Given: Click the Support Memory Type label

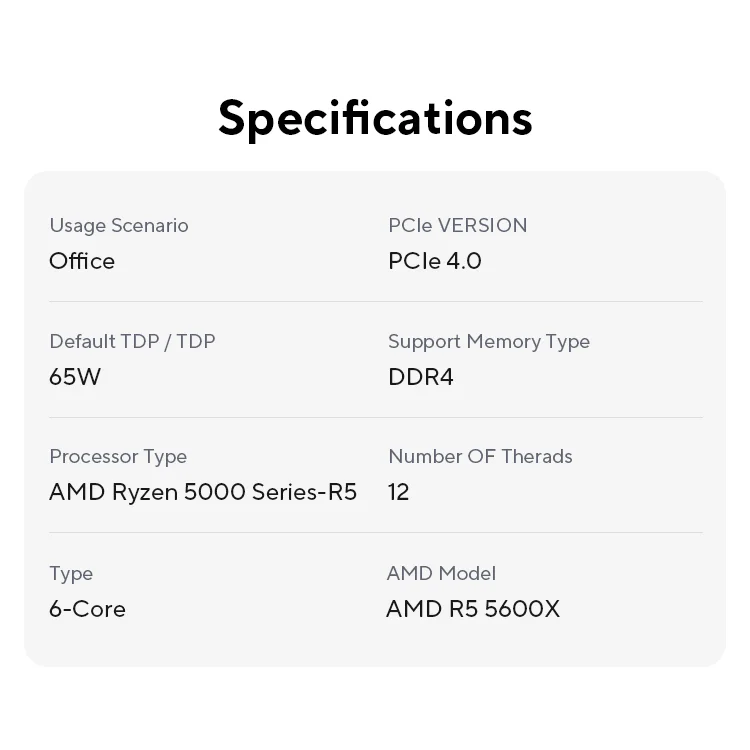Looking at the screenshot, I should click(488, 341).
